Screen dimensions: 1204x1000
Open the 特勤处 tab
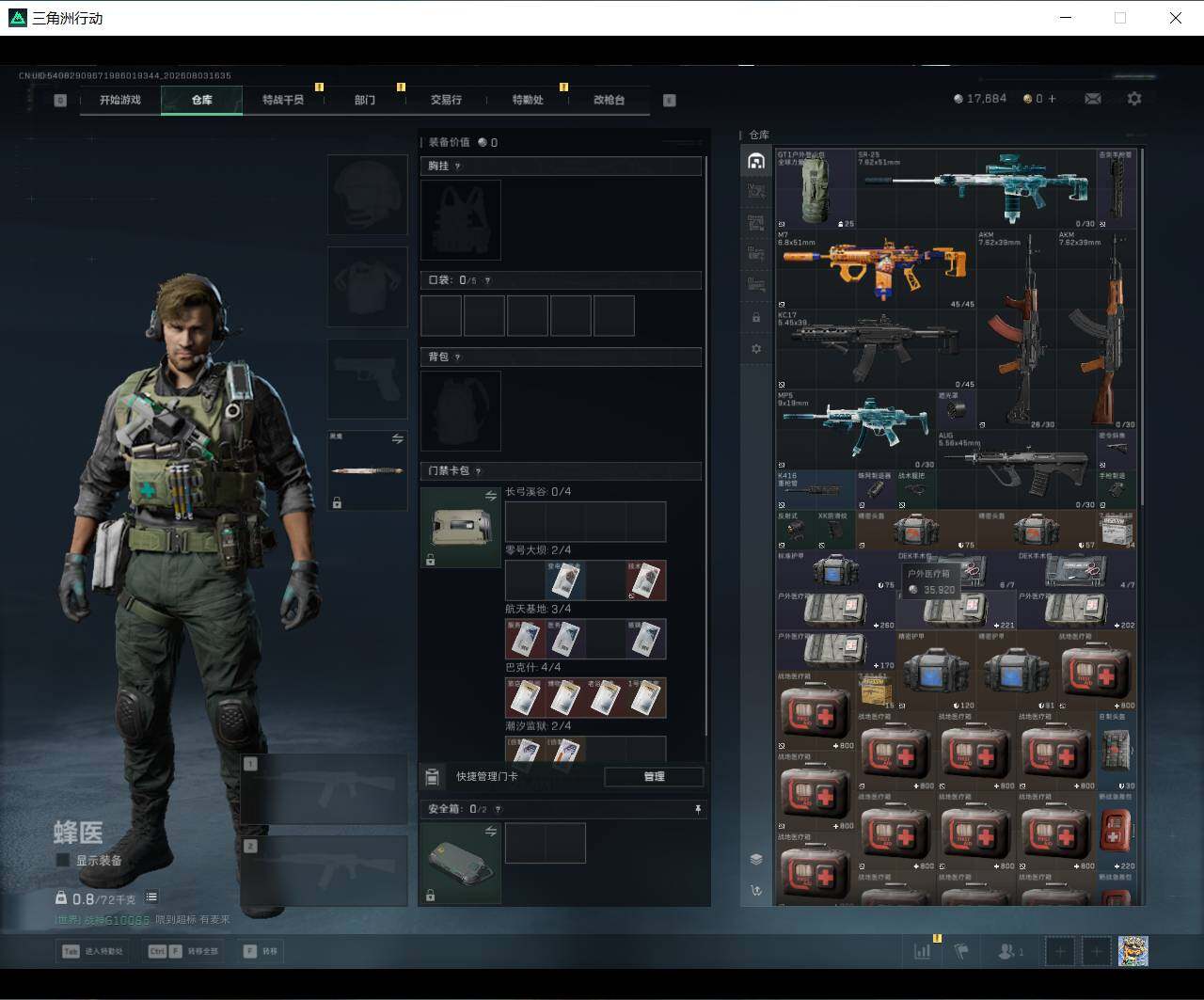(528, 100)
